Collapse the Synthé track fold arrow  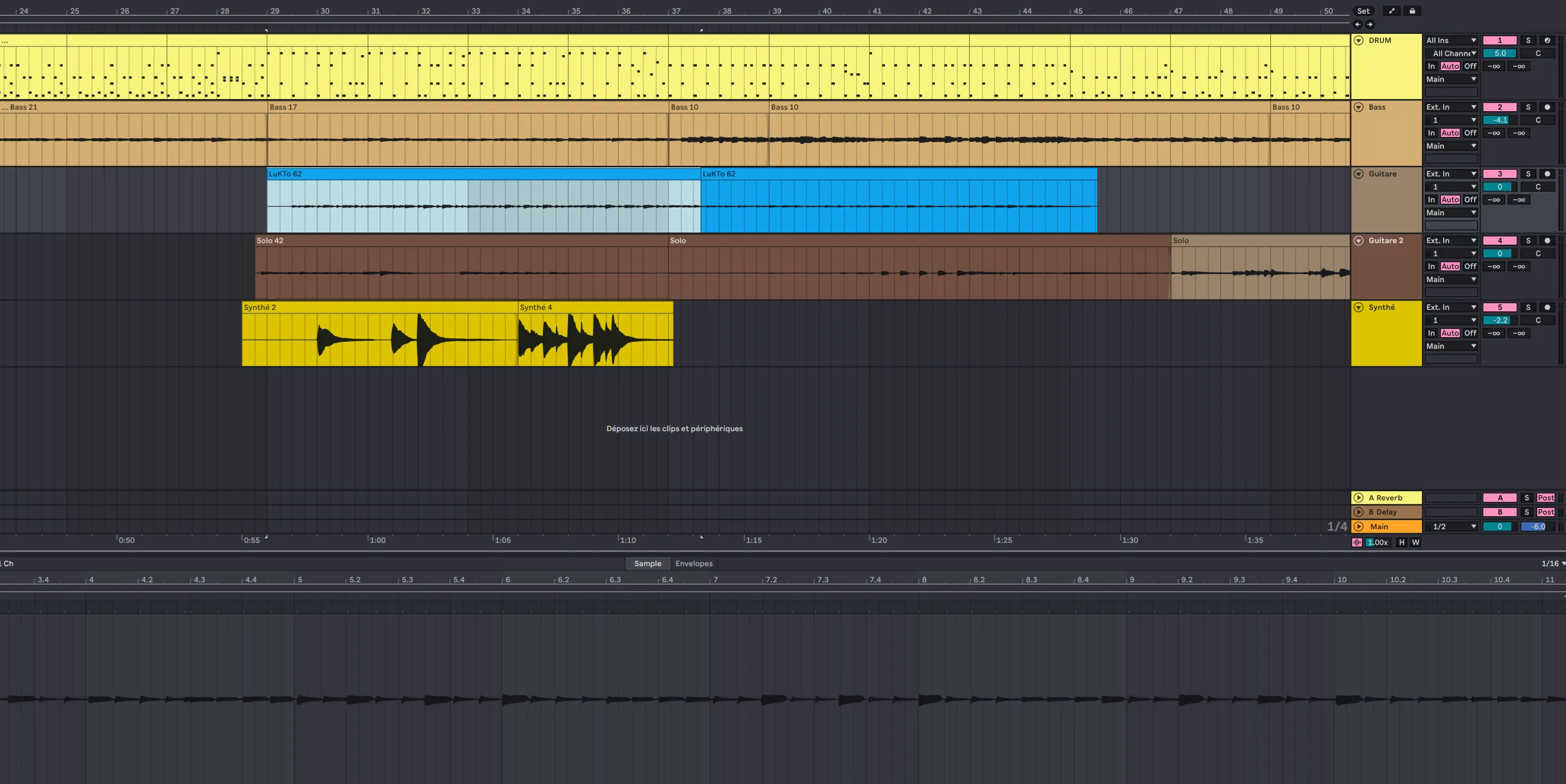[x=1359, y=307]
